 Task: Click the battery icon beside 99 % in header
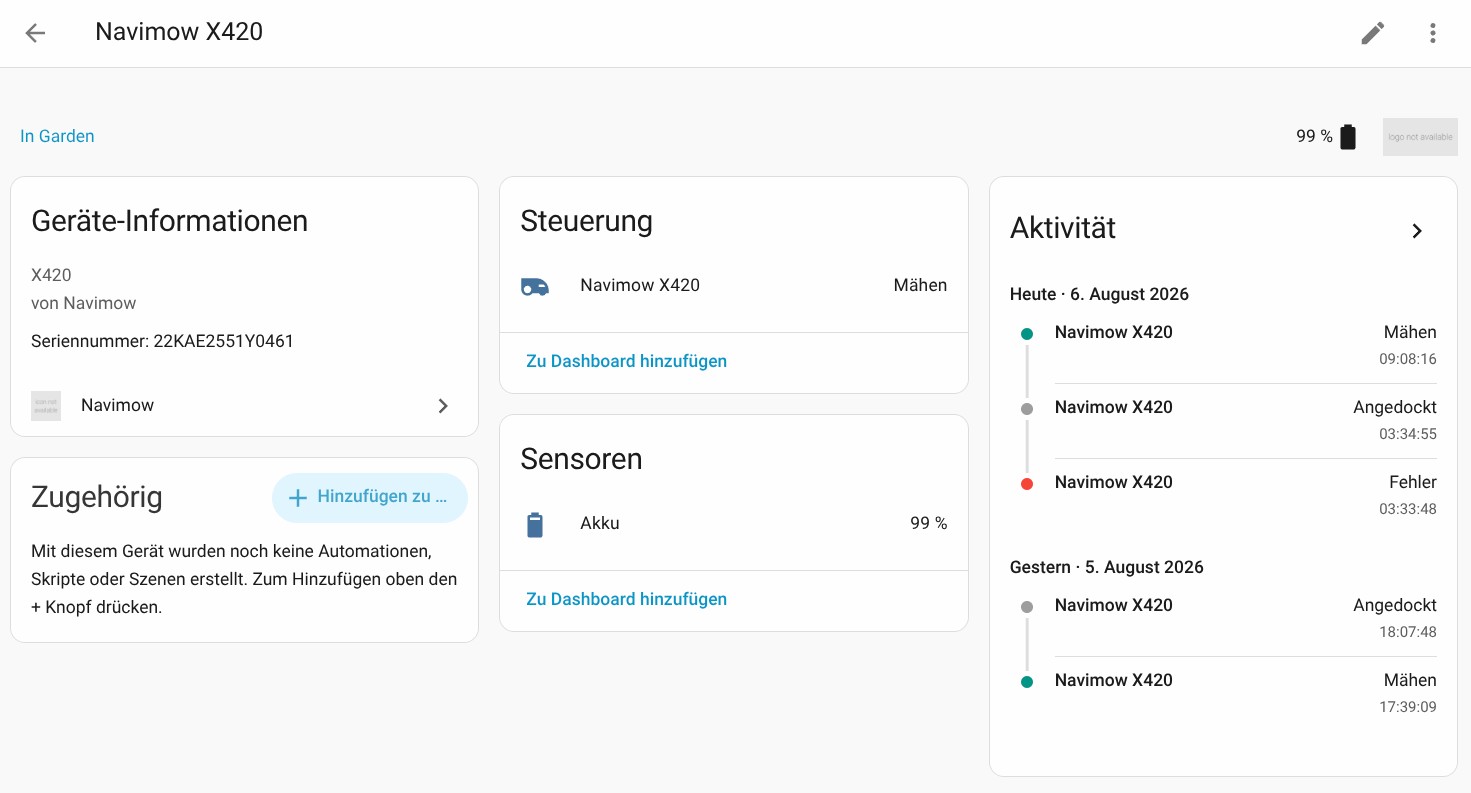1348,137
